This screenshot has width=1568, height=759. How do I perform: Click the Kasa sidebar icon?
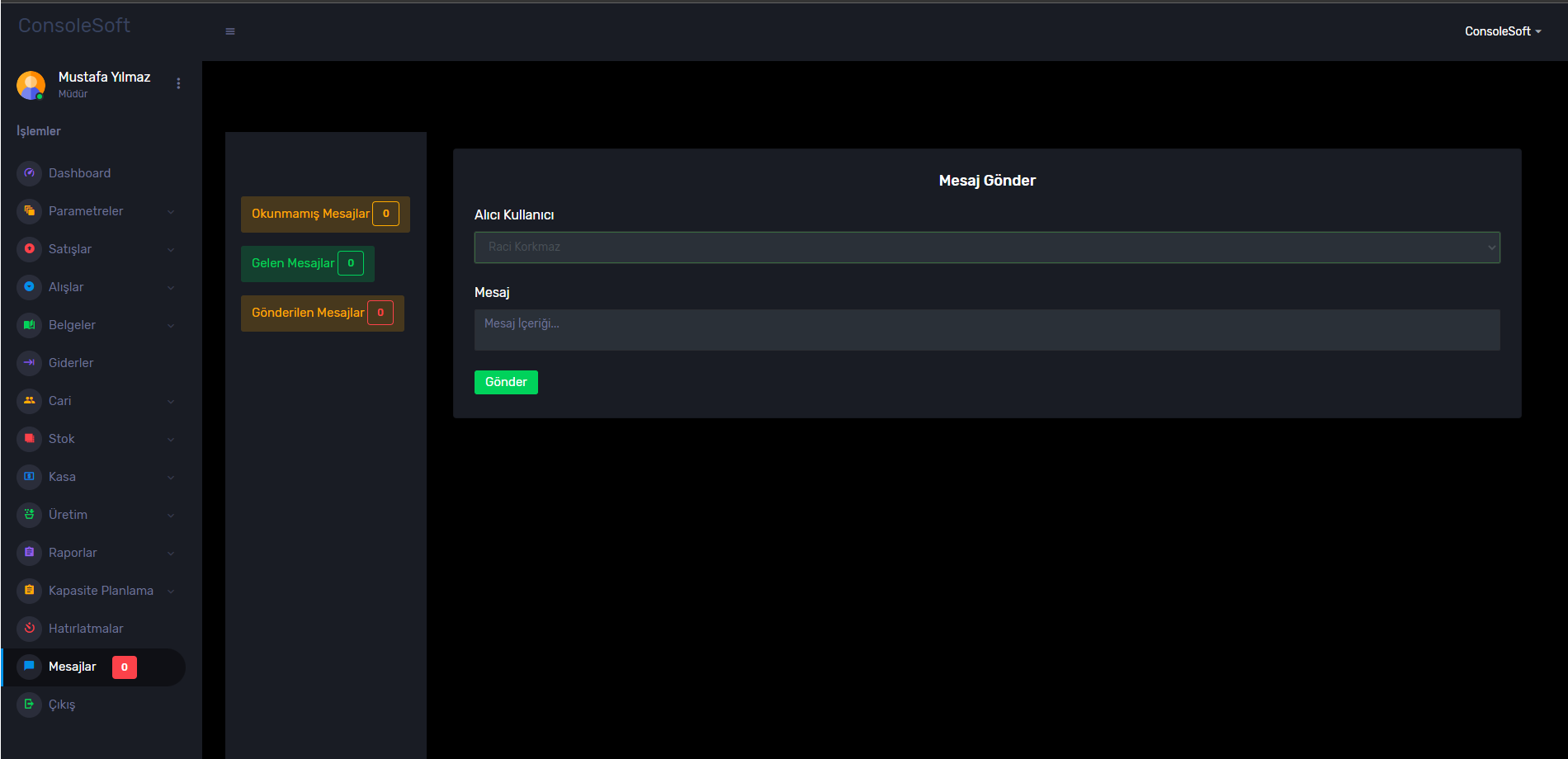29,477
